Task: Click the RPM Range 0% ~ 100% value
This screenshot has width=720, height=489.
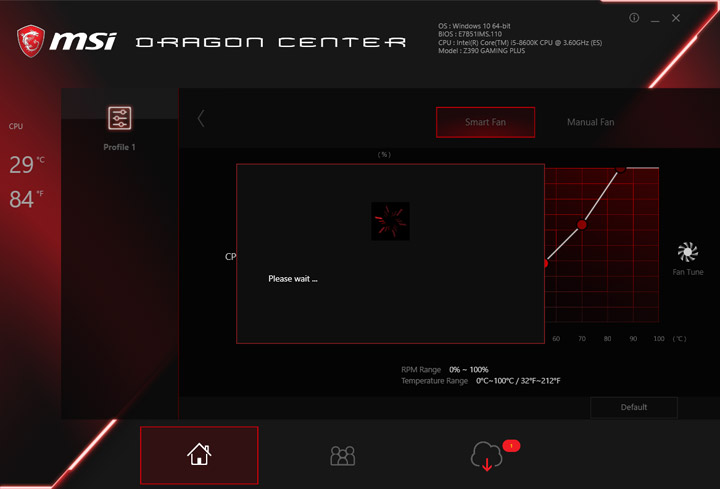Action: tap(469, 370)
